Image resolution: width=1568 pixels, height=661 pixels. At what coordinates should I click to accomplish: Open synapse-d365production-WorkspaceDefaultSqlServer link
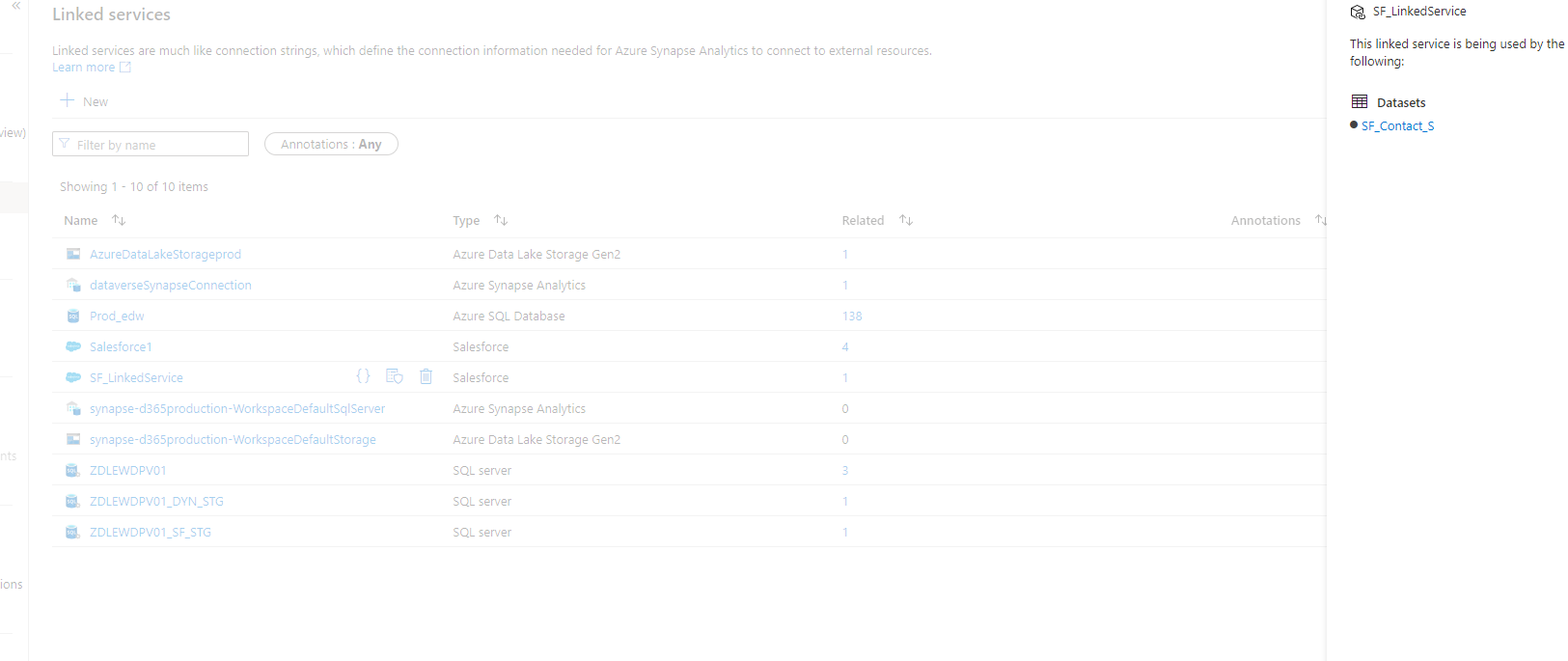pos(237,408)
